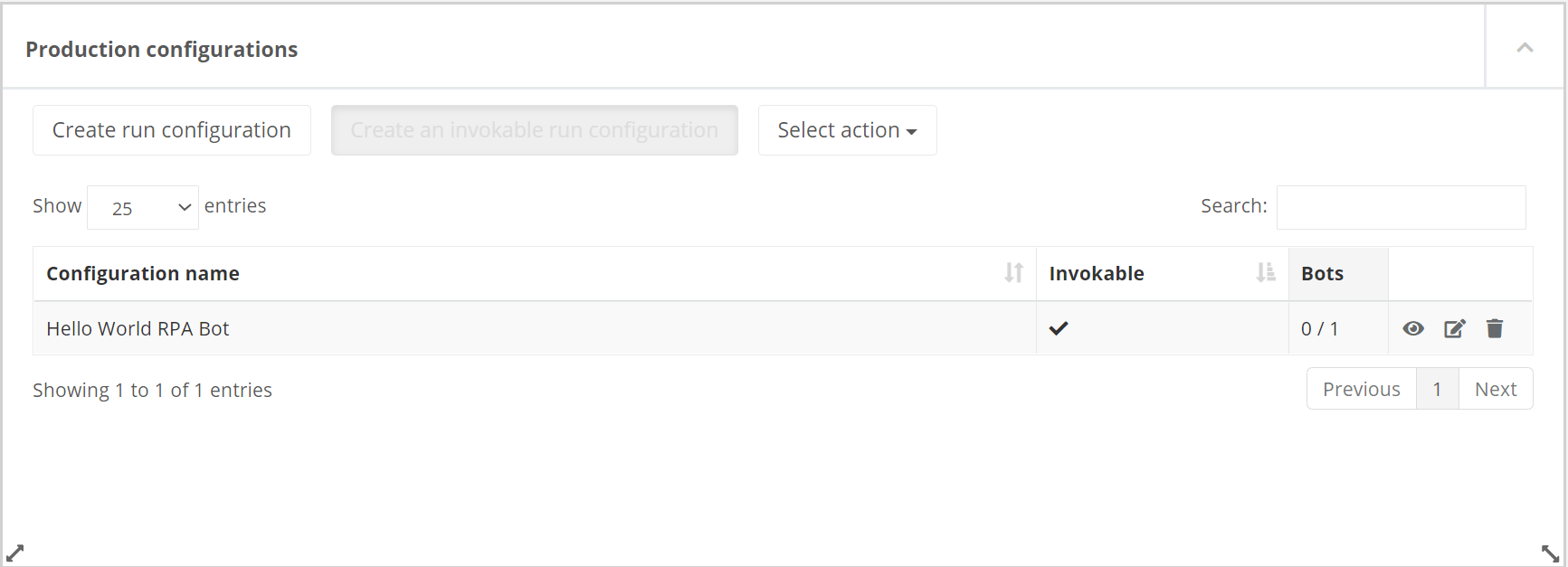Select the Hello World RPA Bot row
The image size is (1568, 567).
pyautogui.click(x=138, y=328)
